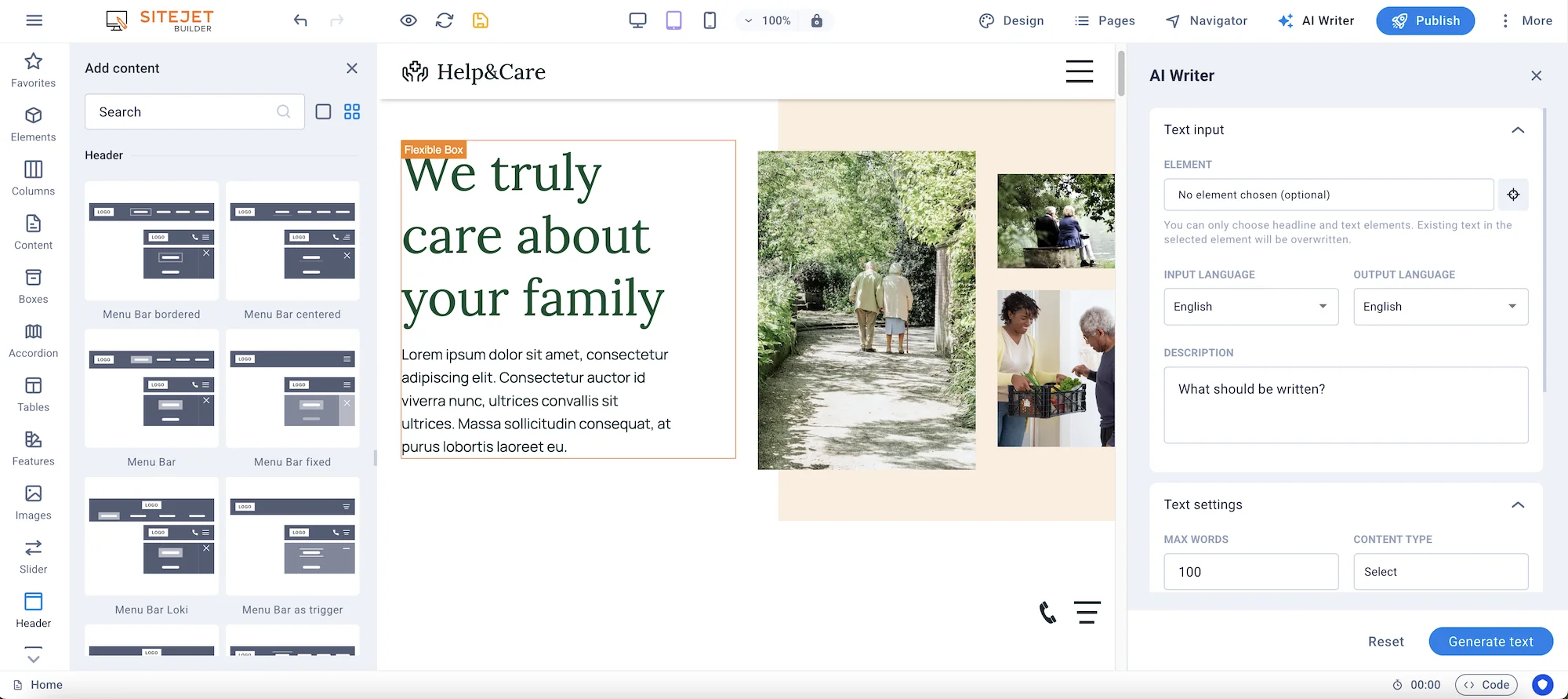Click the element picker target icon
1568x699 pixels.
click(1513, 195)
